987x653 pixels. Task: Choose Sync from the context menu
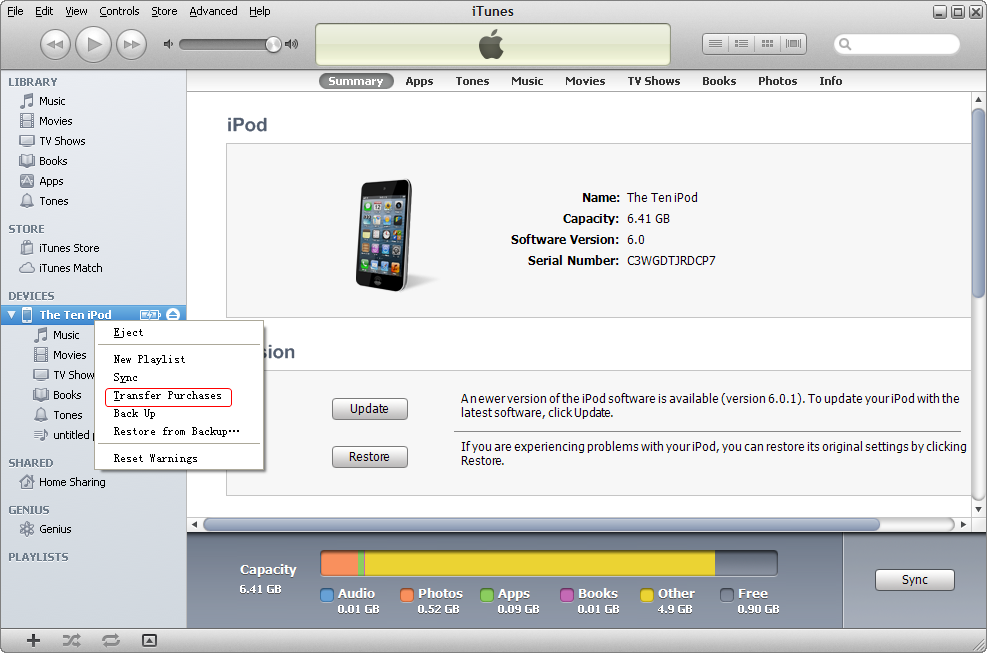[x=179, y=378]
